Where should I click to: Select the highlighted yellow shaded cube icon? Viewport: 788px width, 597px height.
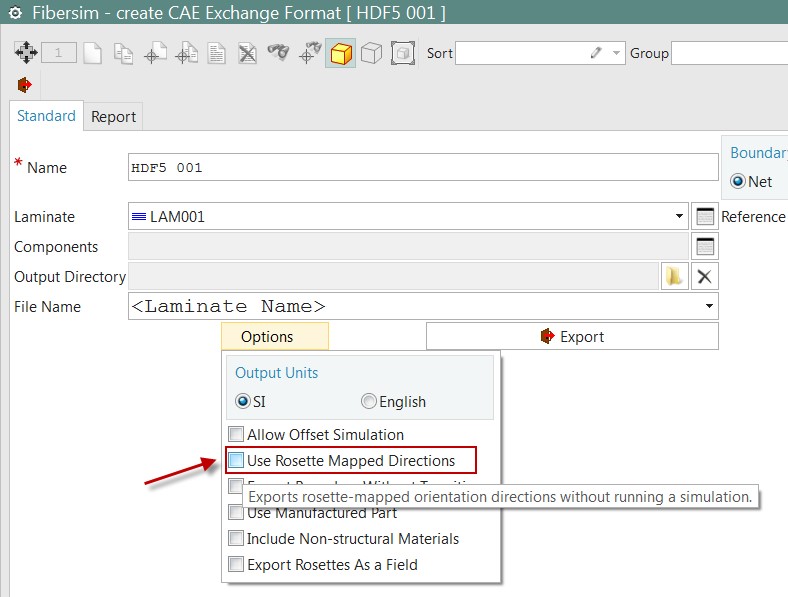click(x=341, y=53)
